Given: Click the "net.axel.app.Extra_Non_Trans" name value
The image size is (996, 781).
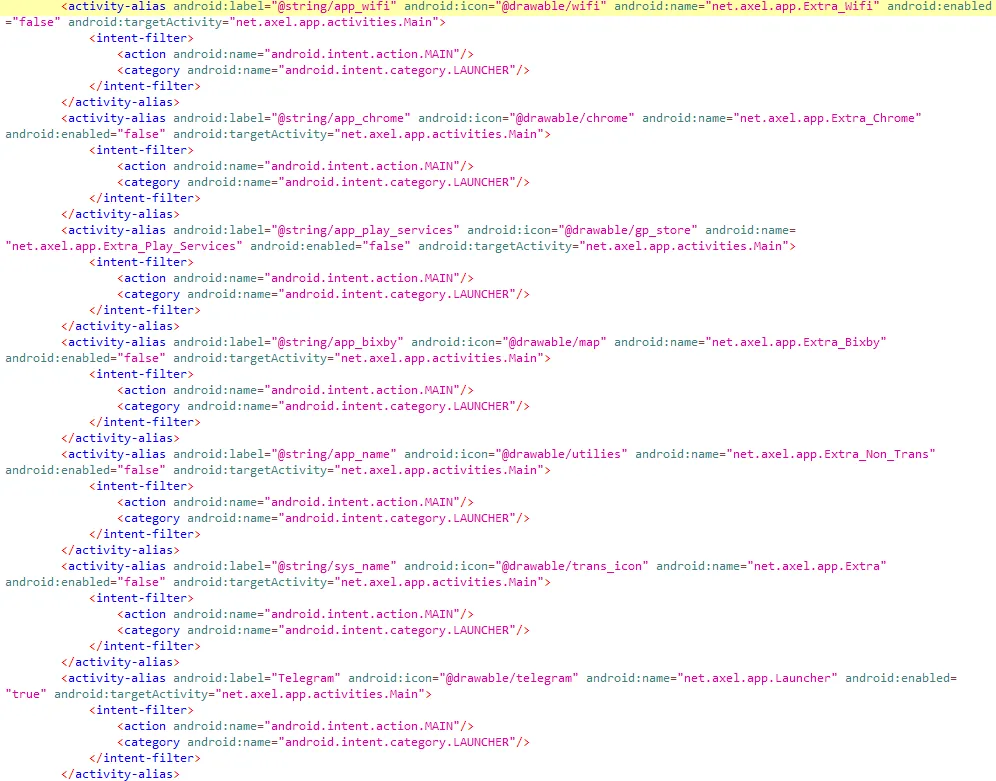Looking at the screenshot, I should [x=831, y=454].
